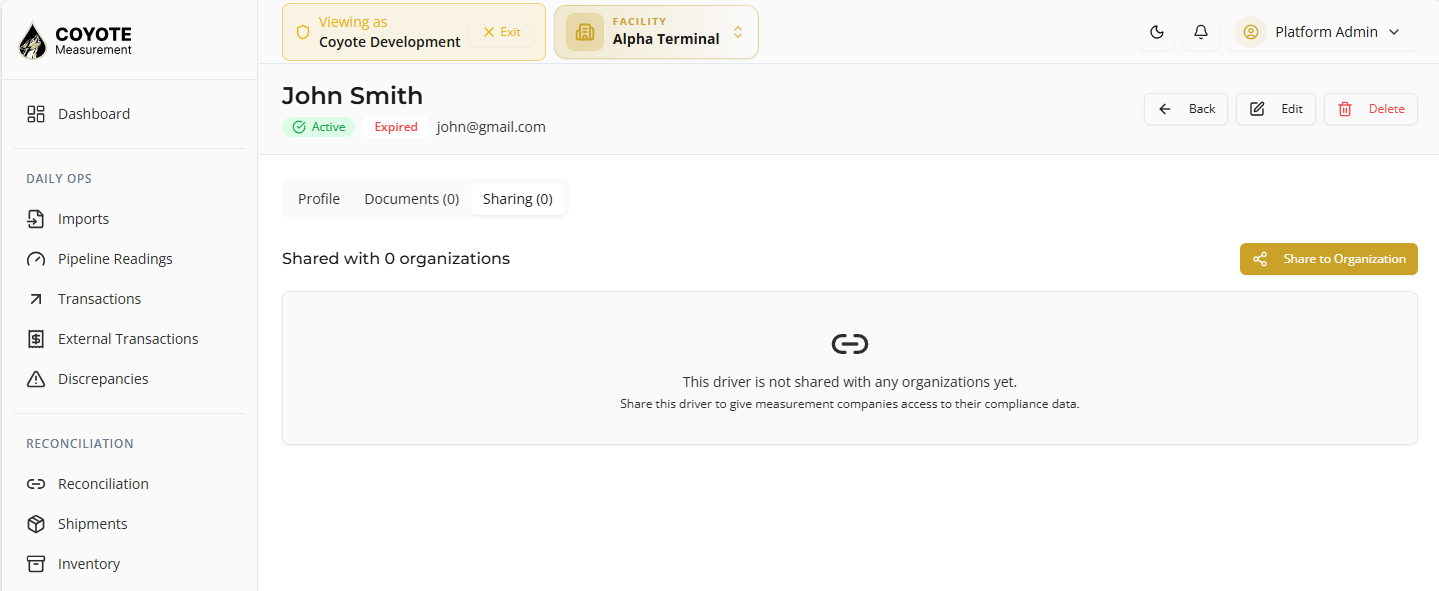Click the check icon in Active badge
This screenshot has height=591, width=1439.
coord(299,127)
